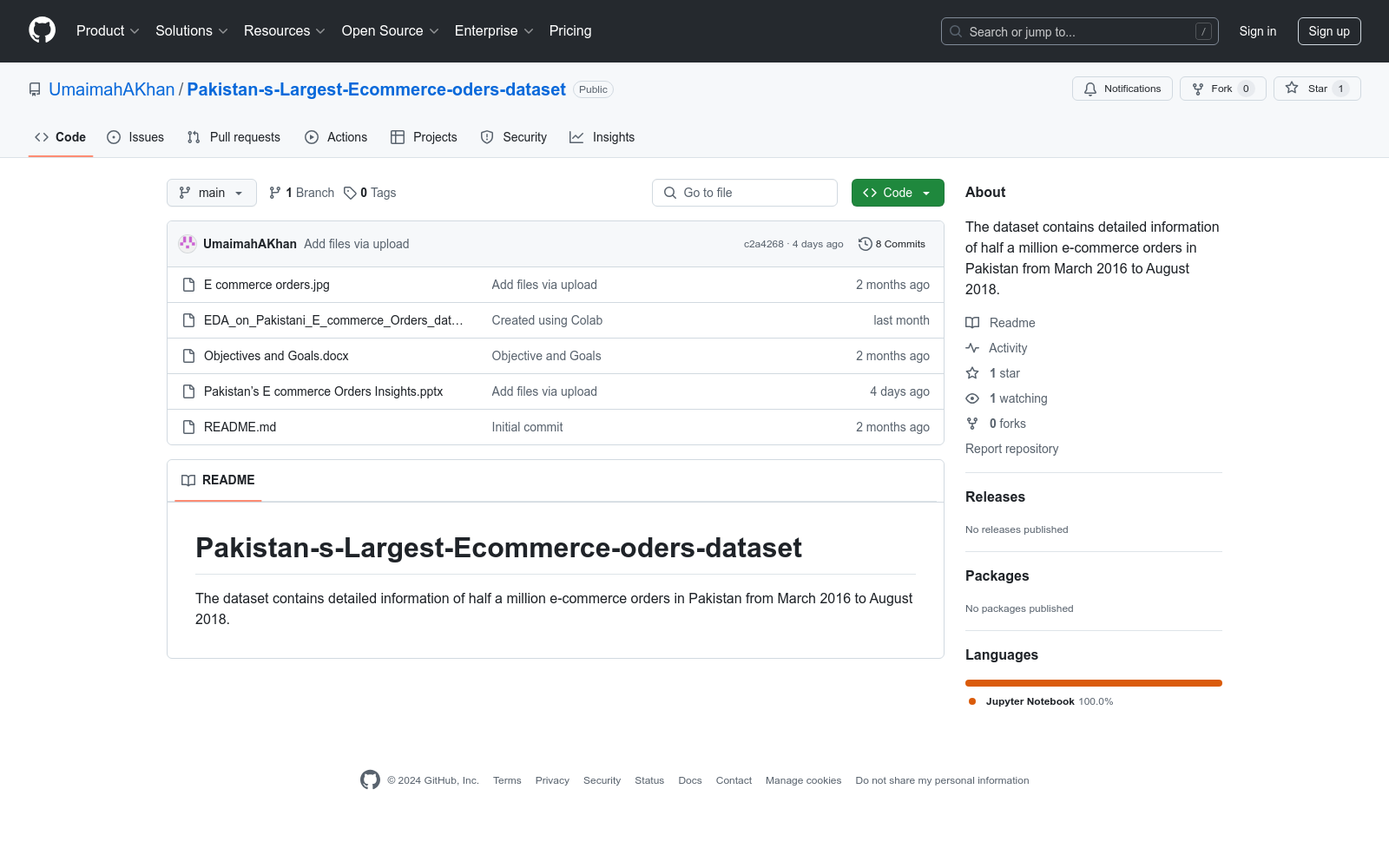Click the search magnifier icon in header
This screenshot has height=868, width=1389.
point(956,31)
